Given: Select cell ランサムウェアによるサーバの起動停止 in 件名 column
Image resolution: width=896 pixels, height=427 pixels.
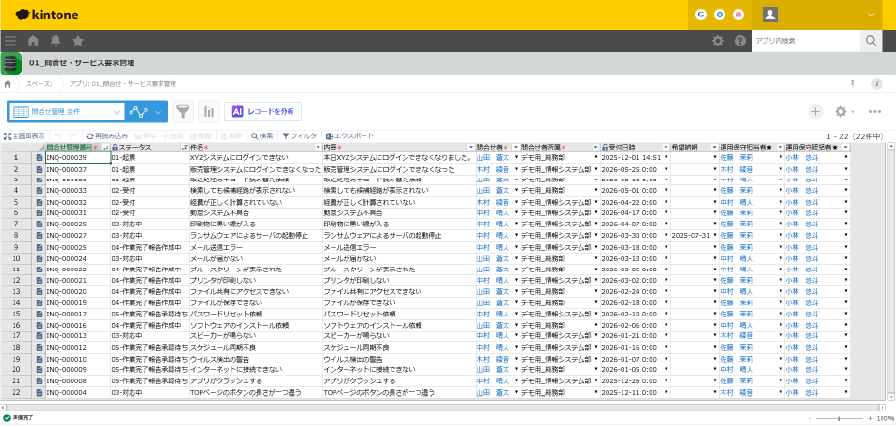Looking at the screenshot, I should 255,236.
